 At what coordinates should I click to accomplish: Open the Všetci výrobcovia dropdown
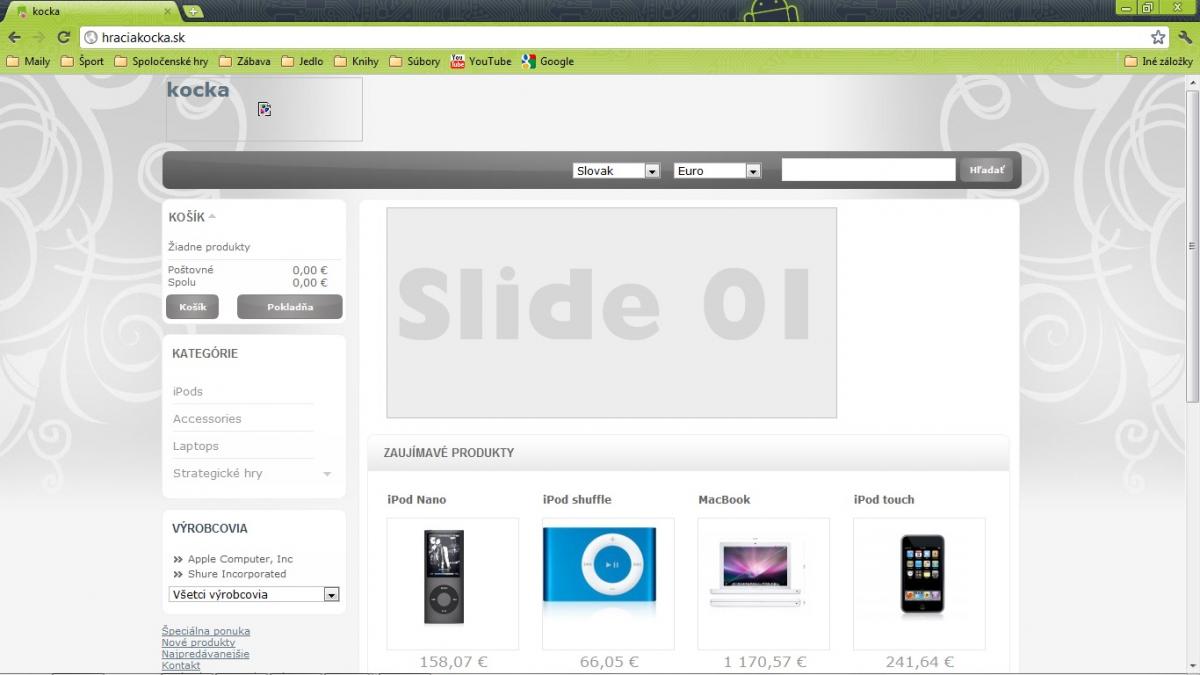coord(254,594)
